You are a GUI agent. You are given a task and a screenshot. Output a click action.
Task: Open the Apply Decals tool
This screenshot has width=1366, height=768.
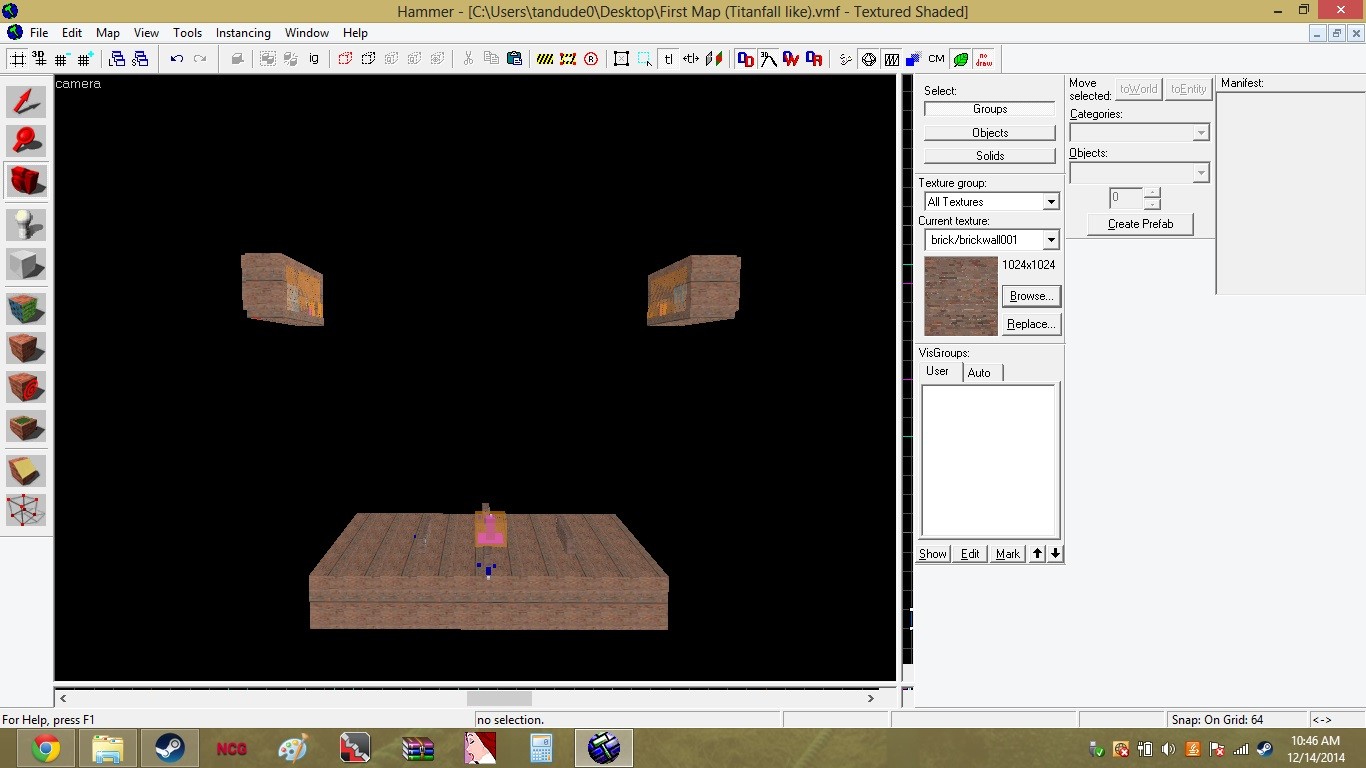point(26,387)
